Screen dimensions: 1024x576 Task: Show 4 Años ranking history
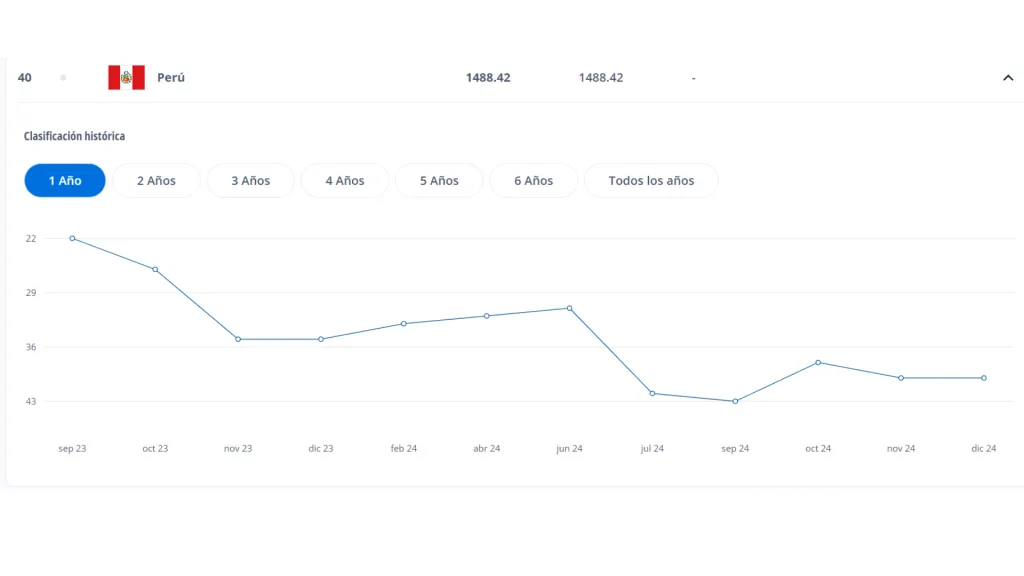344,181
